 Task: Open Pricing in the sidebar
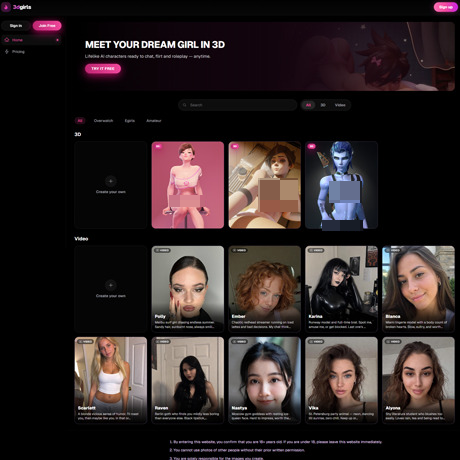[x=31, y=52]
